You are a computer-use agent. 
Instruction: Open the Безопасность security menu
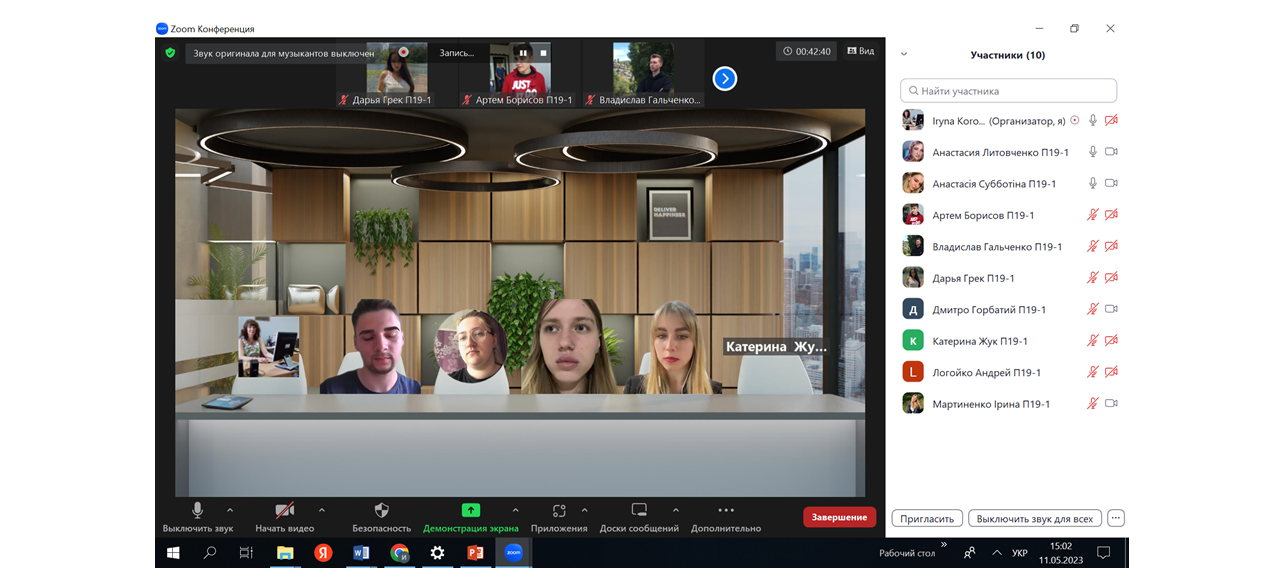tap(381, 517)
